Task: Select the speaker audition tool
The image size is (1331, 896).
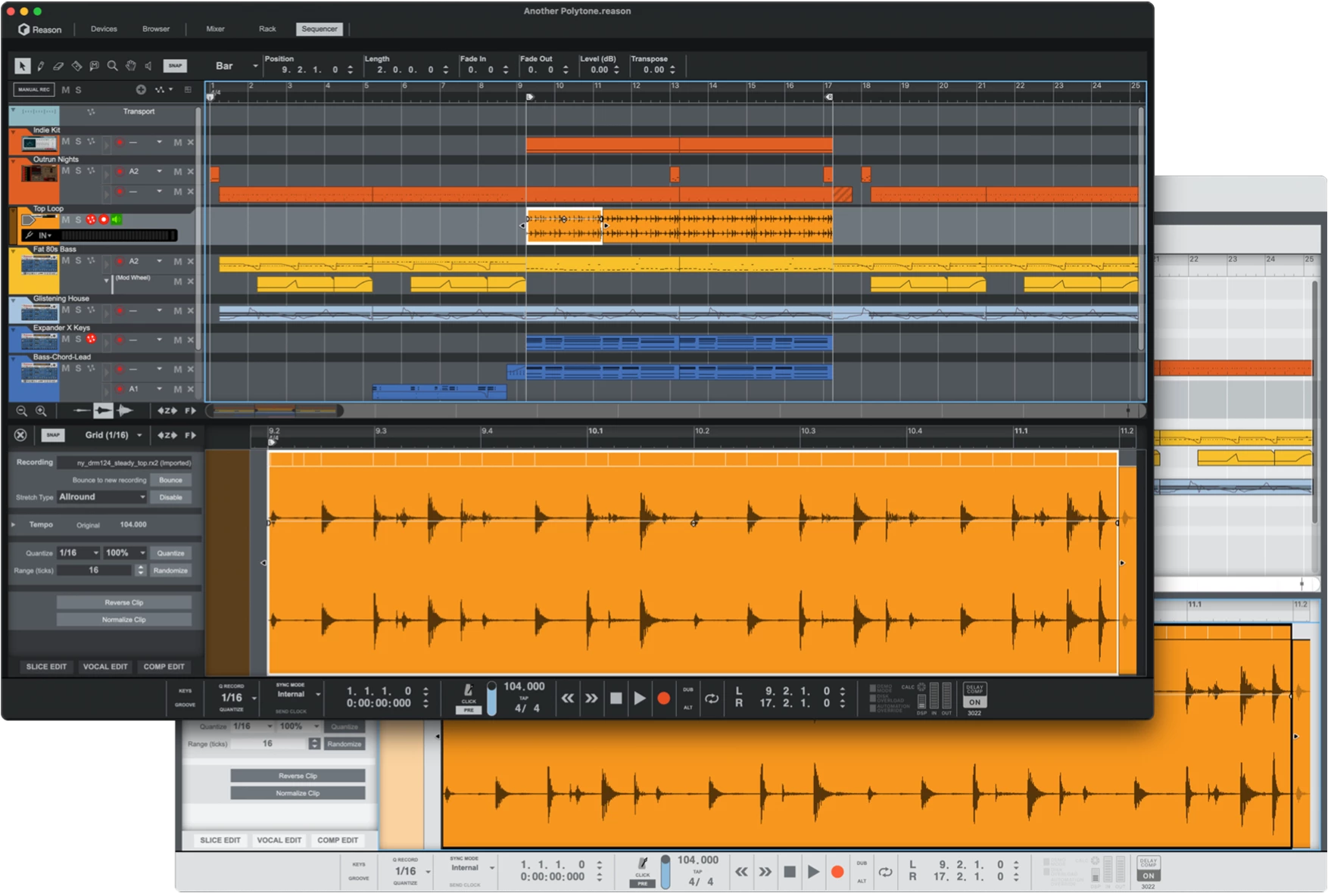Action: click(148, 67)
